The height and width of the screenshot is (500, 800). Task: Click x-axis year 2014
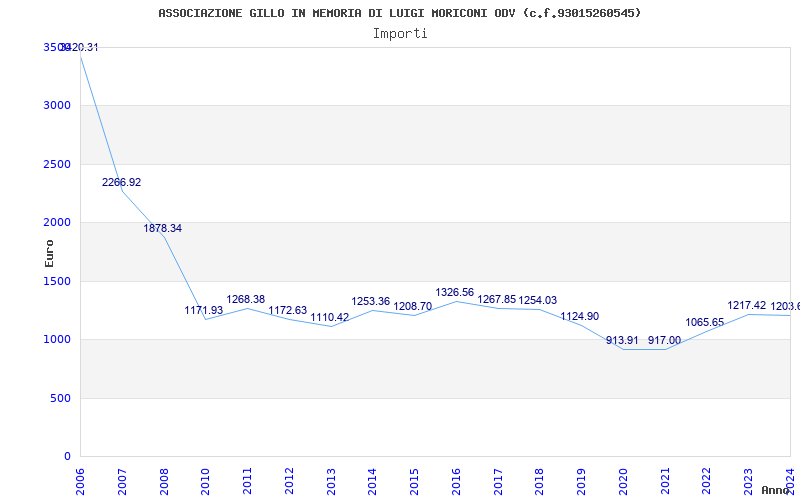tap(373, 482)
